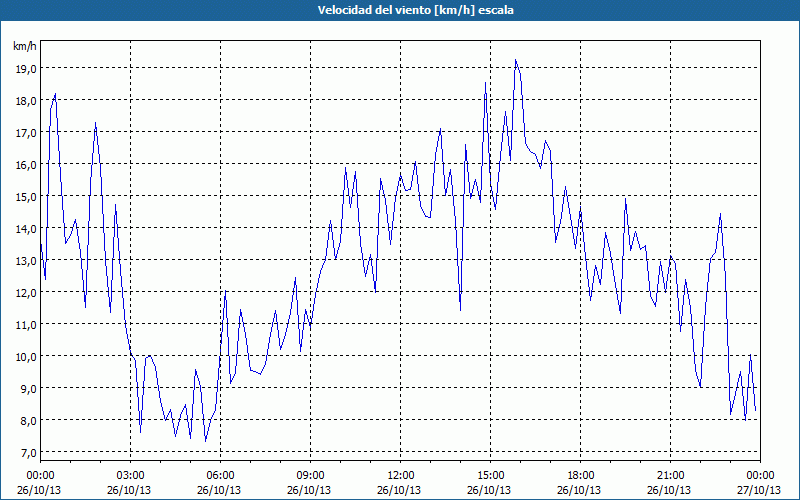Click the 15:00 time label
This screenshot has width=800, height=500.
tap(490, 476)
